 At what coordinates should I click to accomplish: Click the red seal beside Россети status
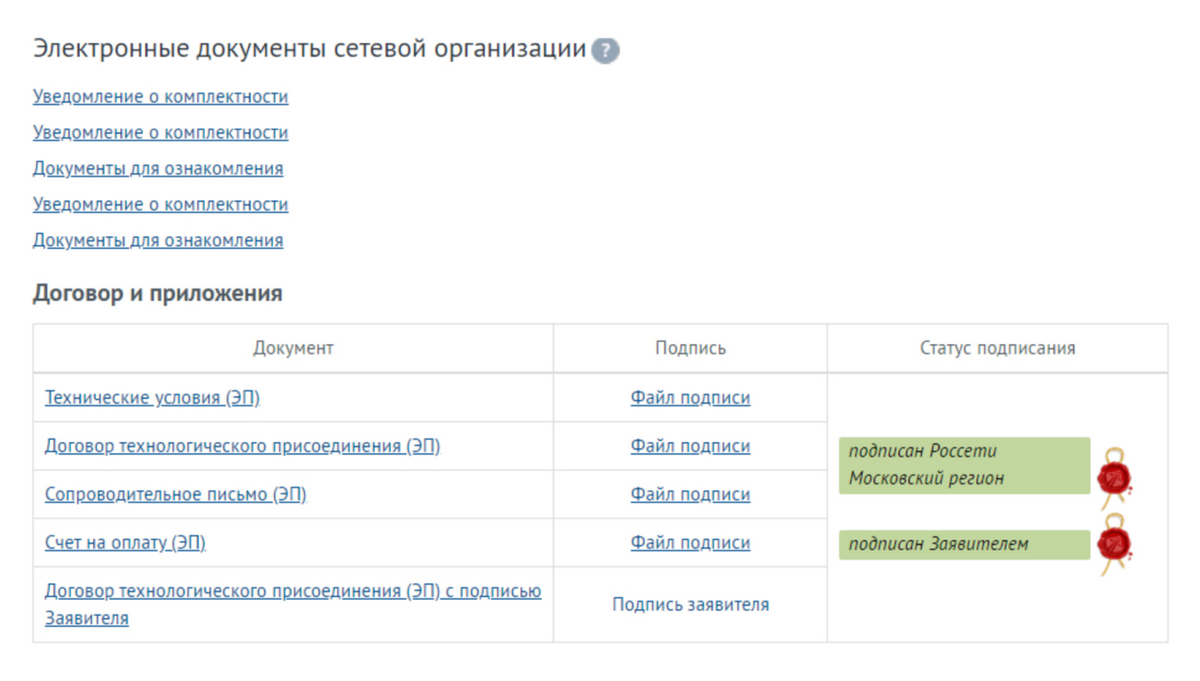click(1113, 476)
